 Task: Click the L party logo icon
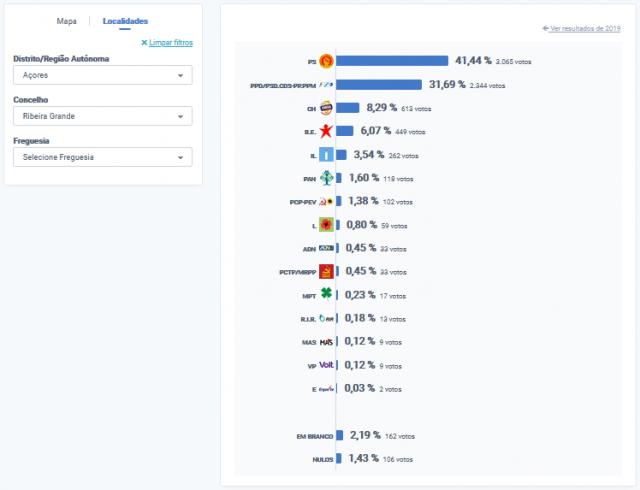pyautogui.click(x=325, y=225)
